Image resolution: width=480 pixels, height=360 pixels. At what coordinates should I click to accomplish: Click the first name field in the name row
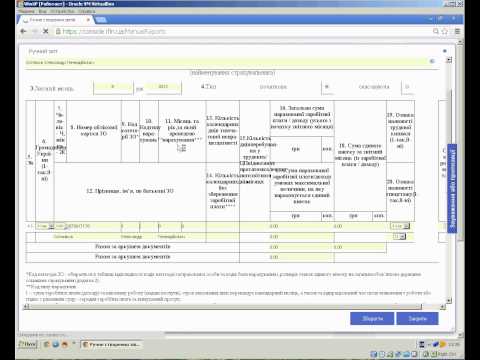pyautogui.click(x=139, y=237)
